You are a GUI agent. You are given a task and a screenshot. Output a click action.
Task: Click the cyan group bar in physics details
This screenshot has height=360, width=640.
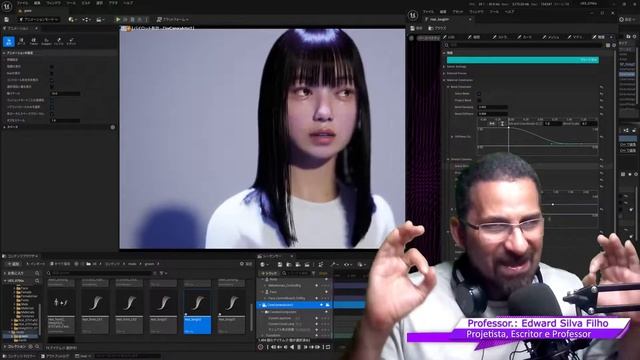point(522,60)
